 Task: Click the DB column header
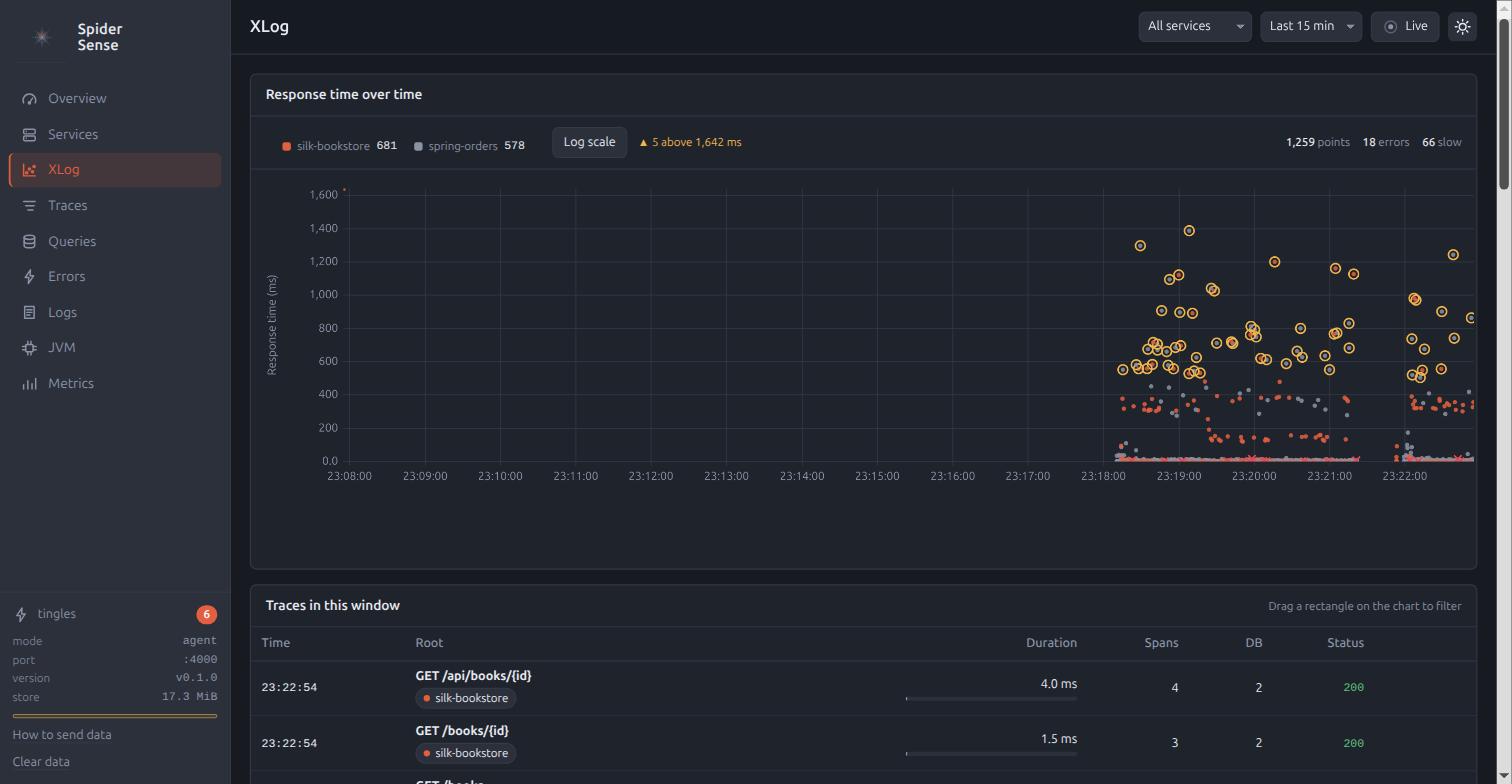(x=1253, y=643)
